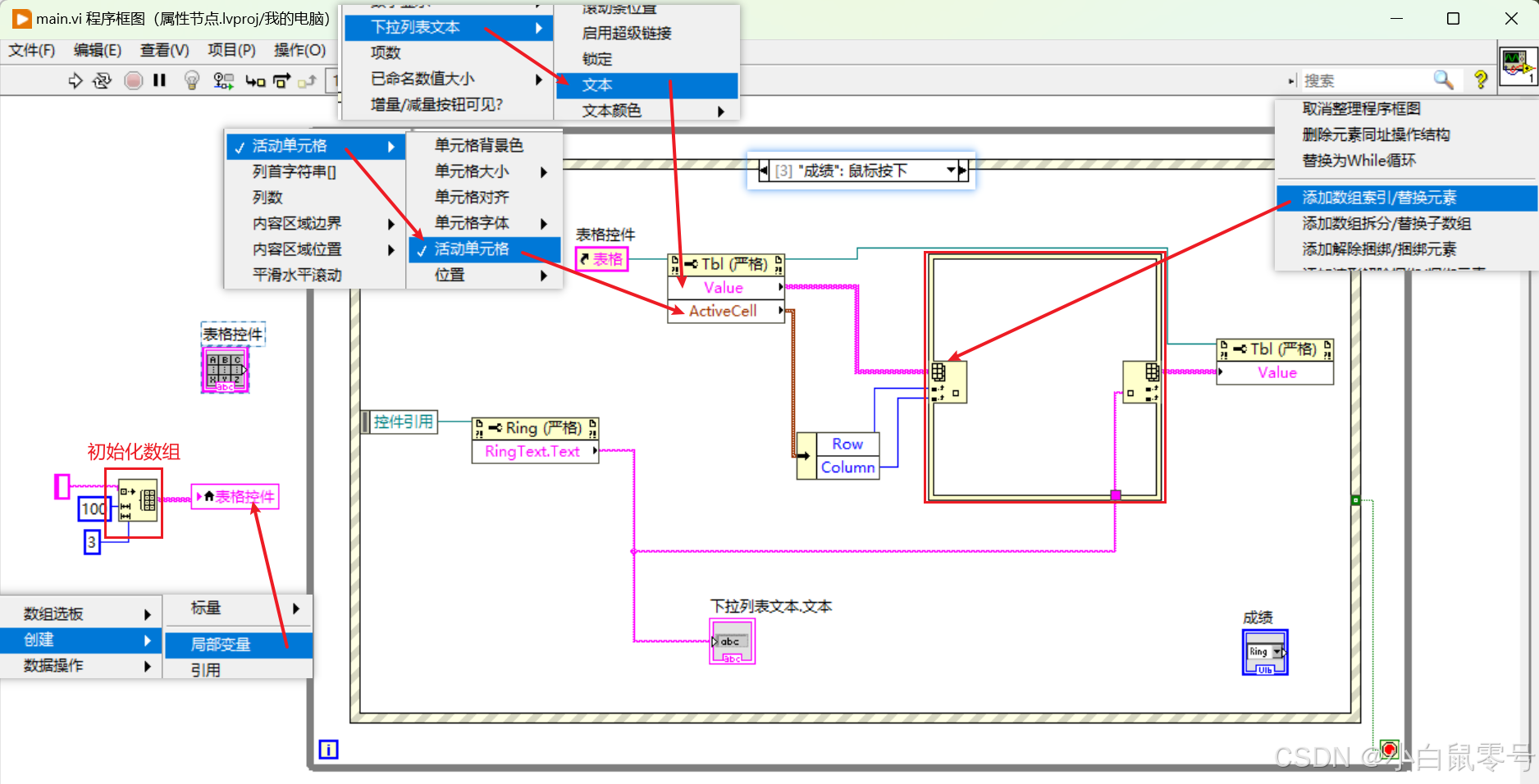Click the Step Into toolbar button

coord(254,80)
